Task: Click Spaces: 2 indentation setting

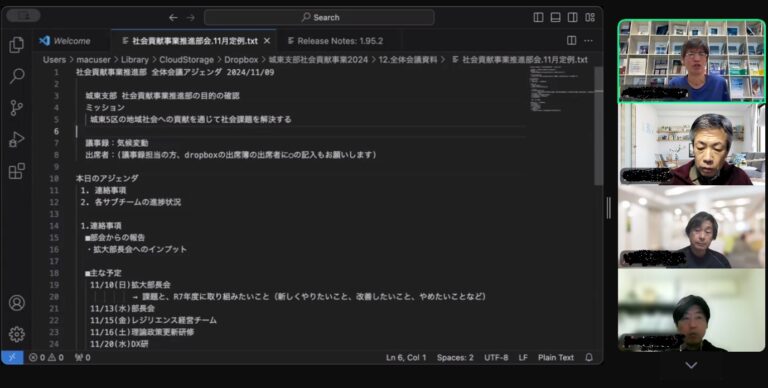Action: (x=455, y=358)
